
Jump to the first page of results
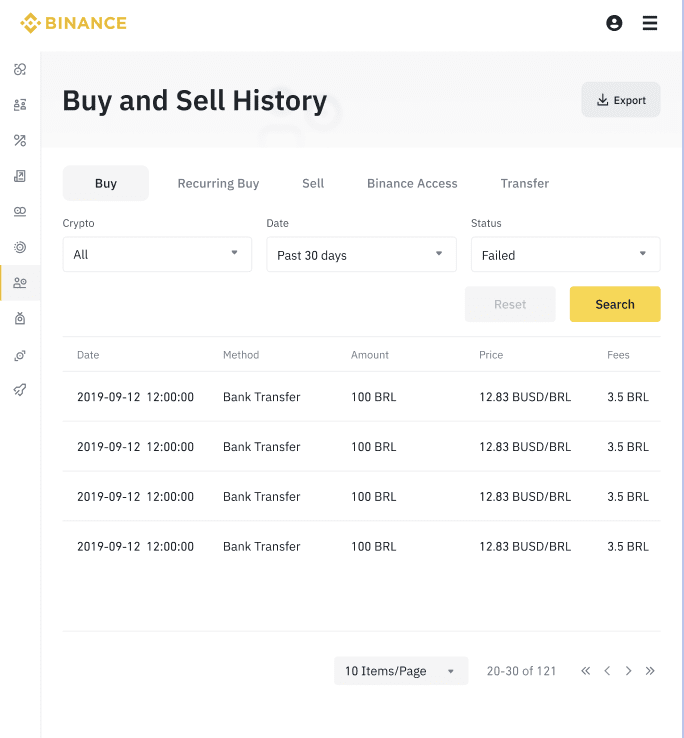pos(586,671)
